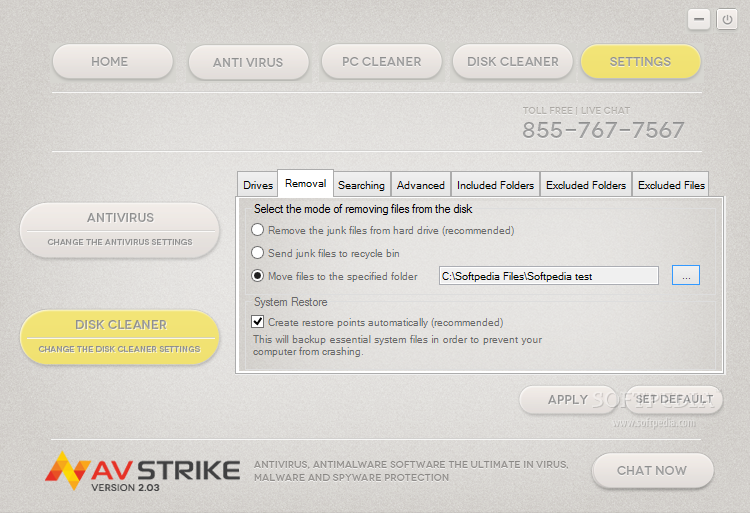Click the 855-767-7567 phone number

click(603, 130)
